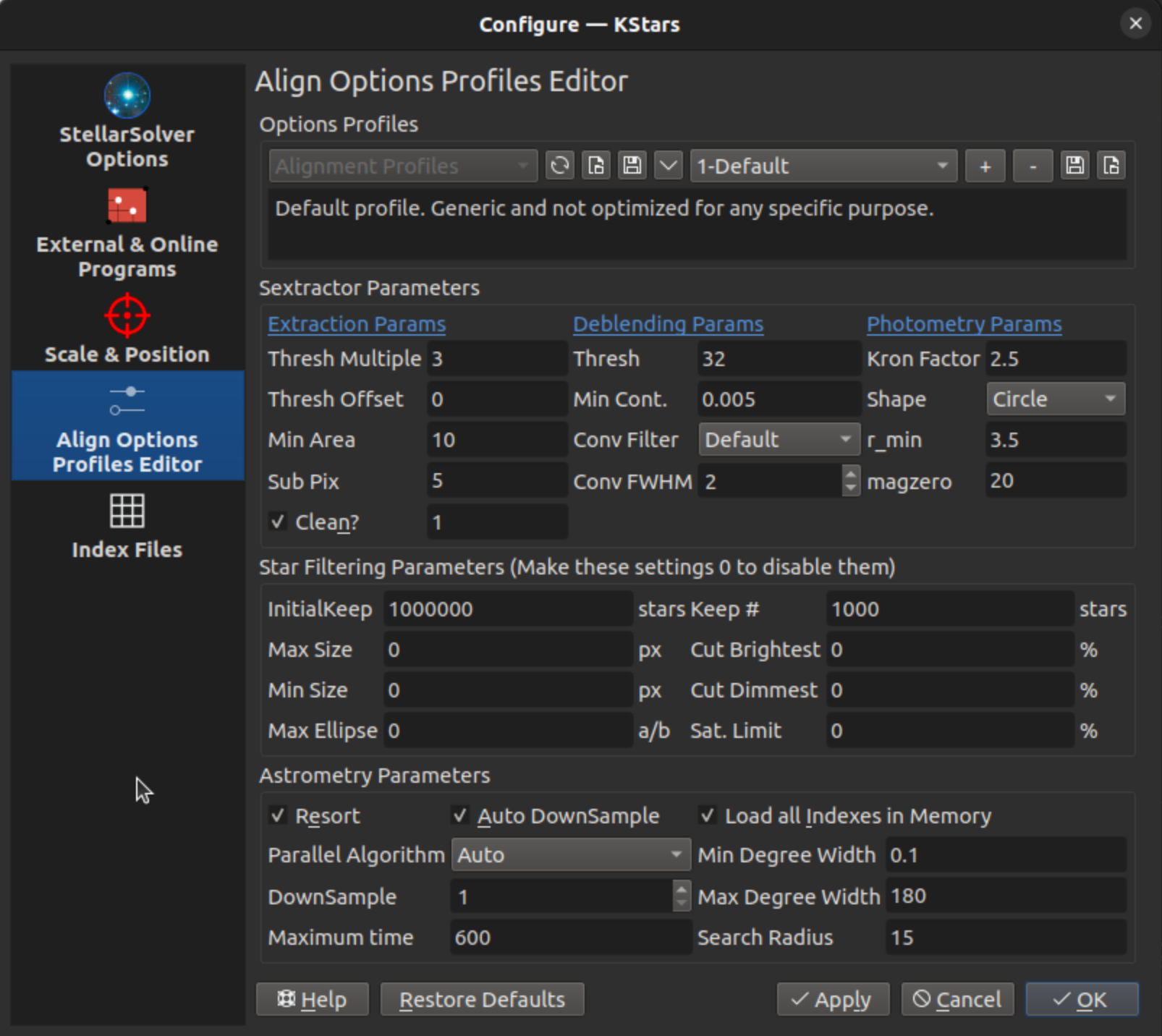Select Align Options Profiles Editor entry

tap(127, 426)
